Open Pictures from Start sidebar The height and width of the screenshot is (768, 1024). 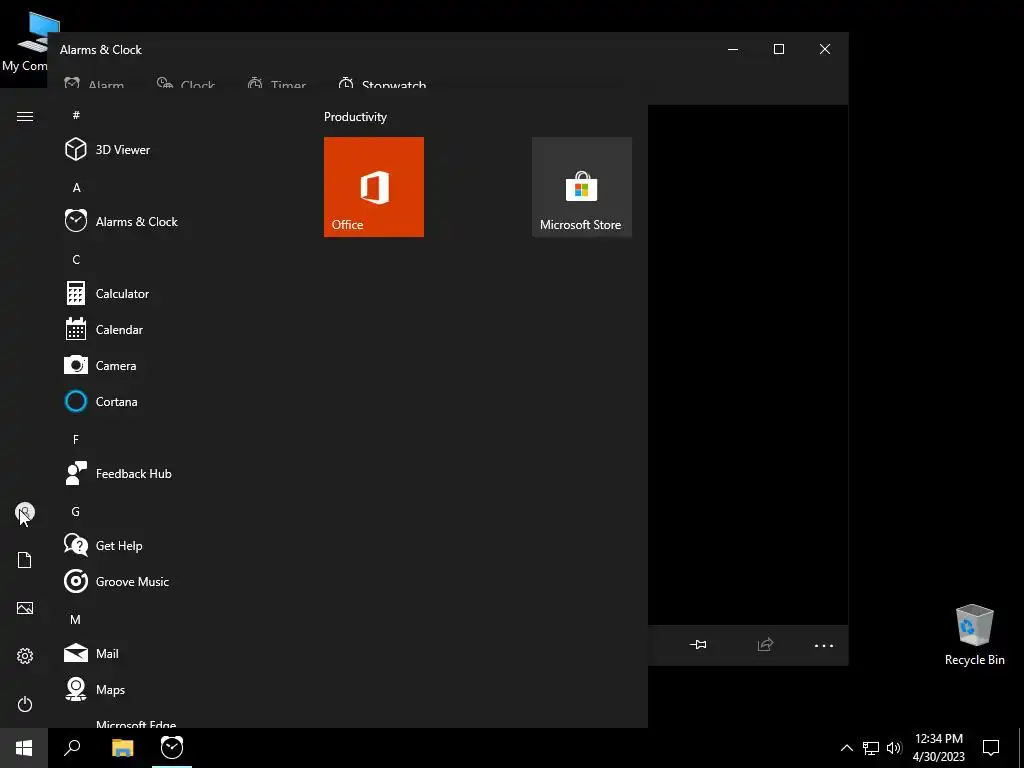pyautogui.click(x=25, y=608)
